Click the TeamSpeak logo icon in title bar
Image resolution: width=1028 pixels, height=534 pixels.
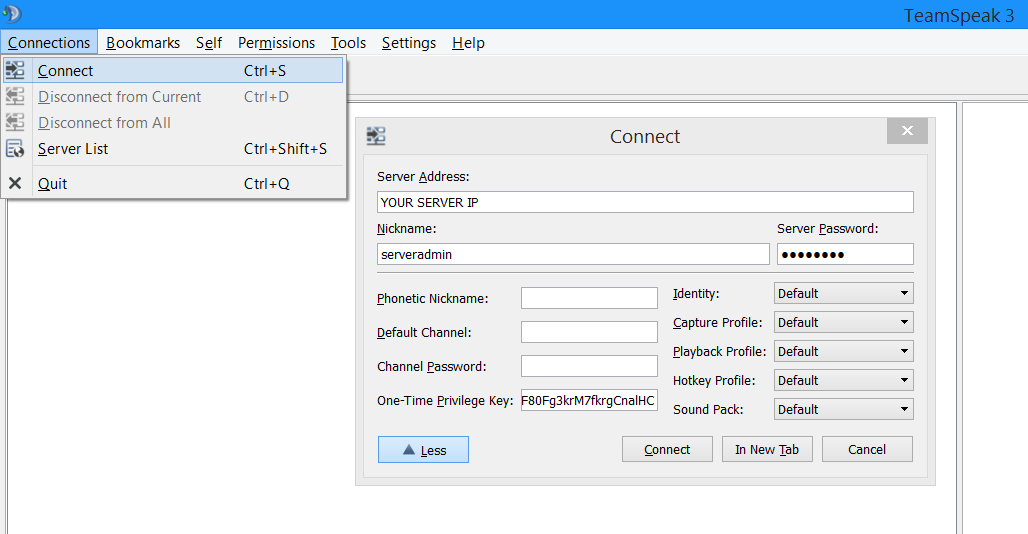12,13
